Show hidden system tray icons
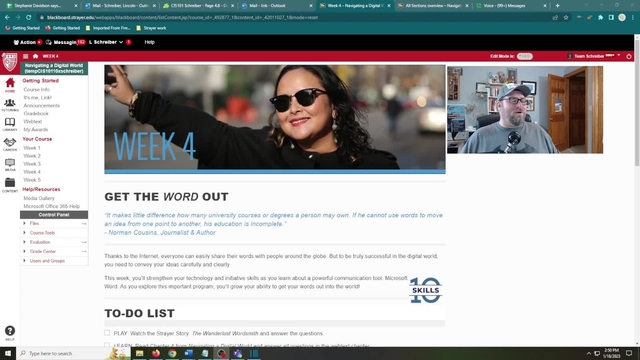The image size is (640, 360). click(589, 353)
